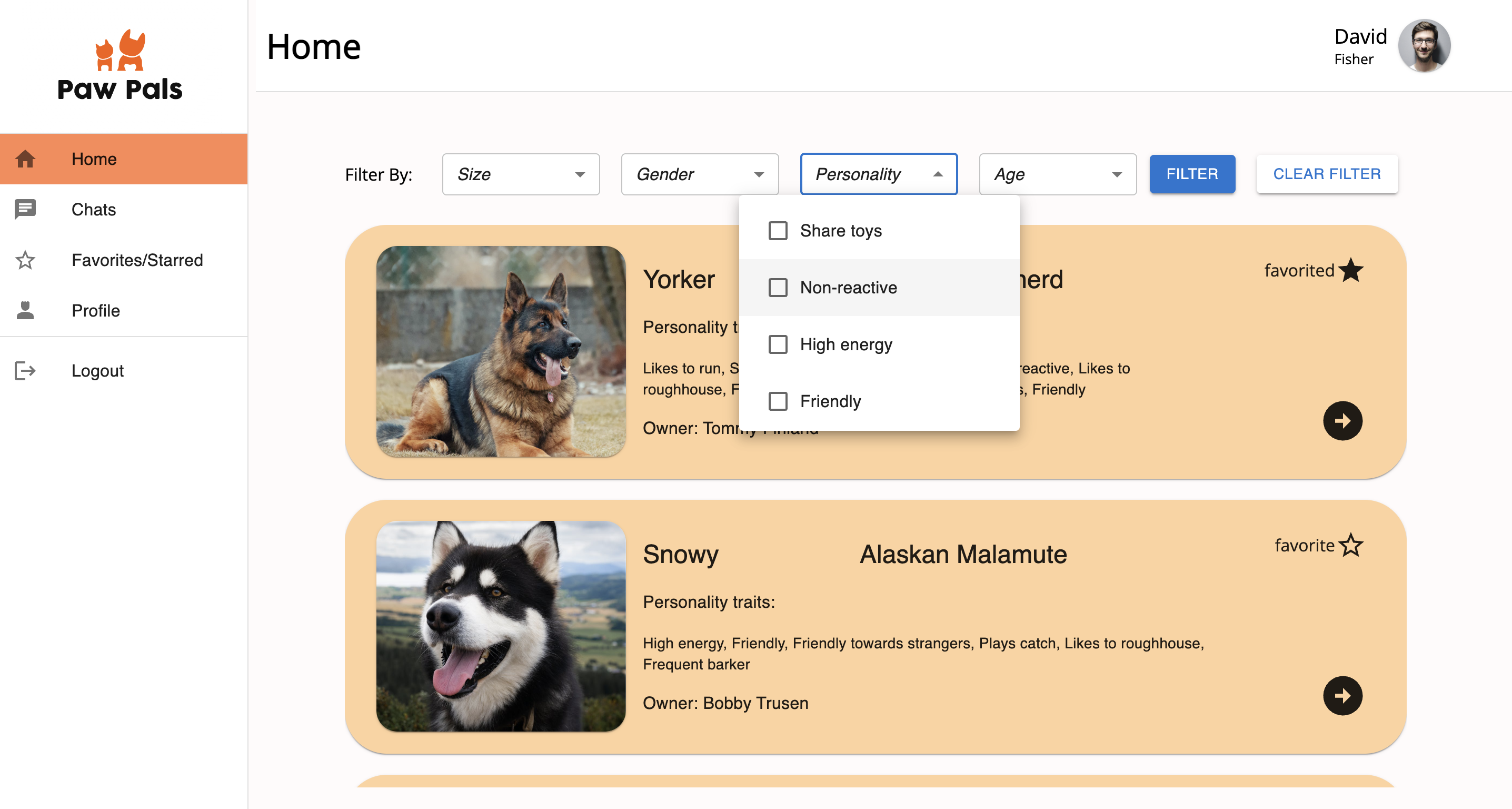The width and height of the screenshot is (1512, 809).
Task: Click the 'favorite' label on Snowy's card
Action: tap(1304, 546)
